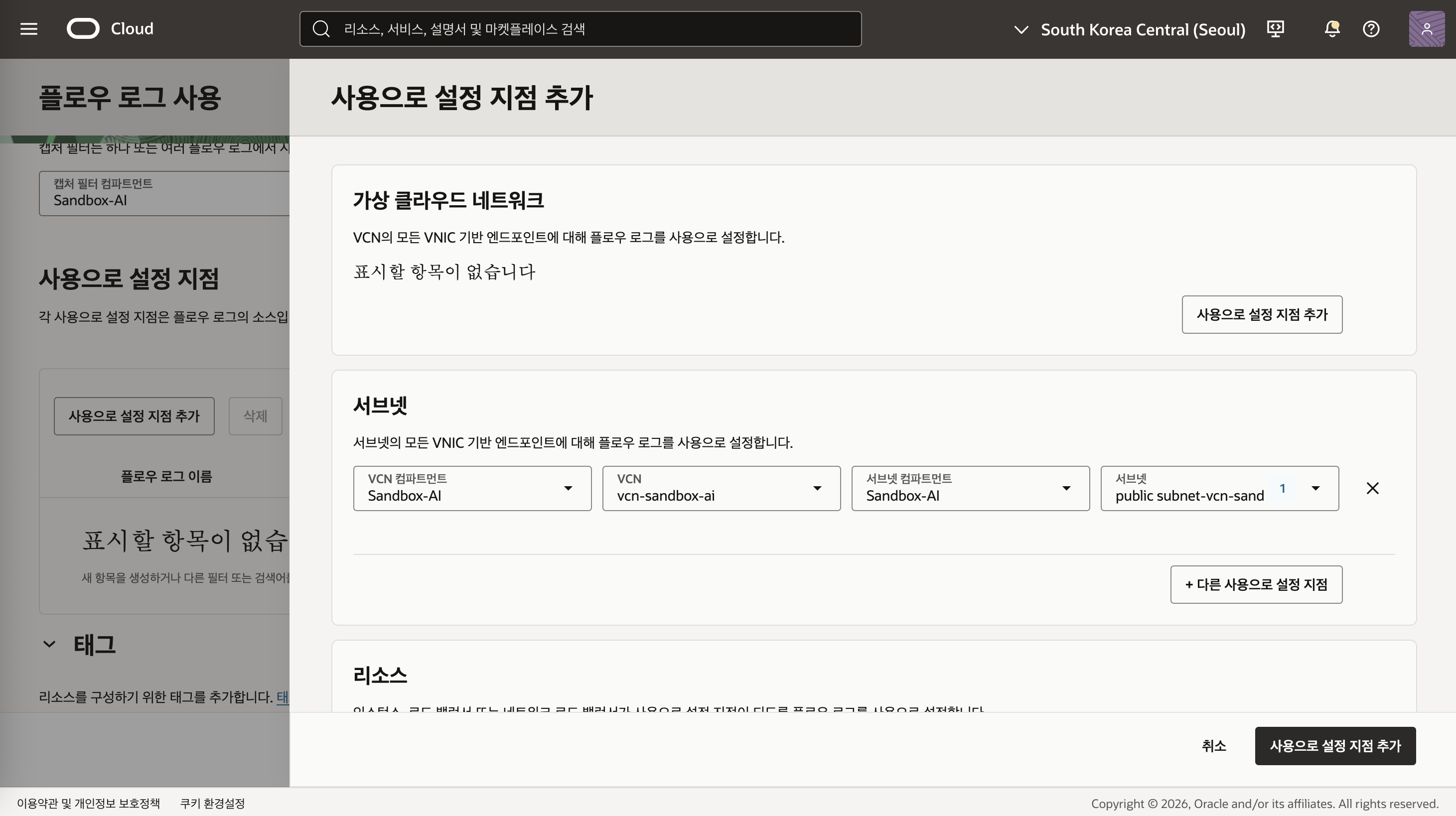Click the selected subnet count badge 1
The image size is (1456, 816).
tap(1283, 488)
